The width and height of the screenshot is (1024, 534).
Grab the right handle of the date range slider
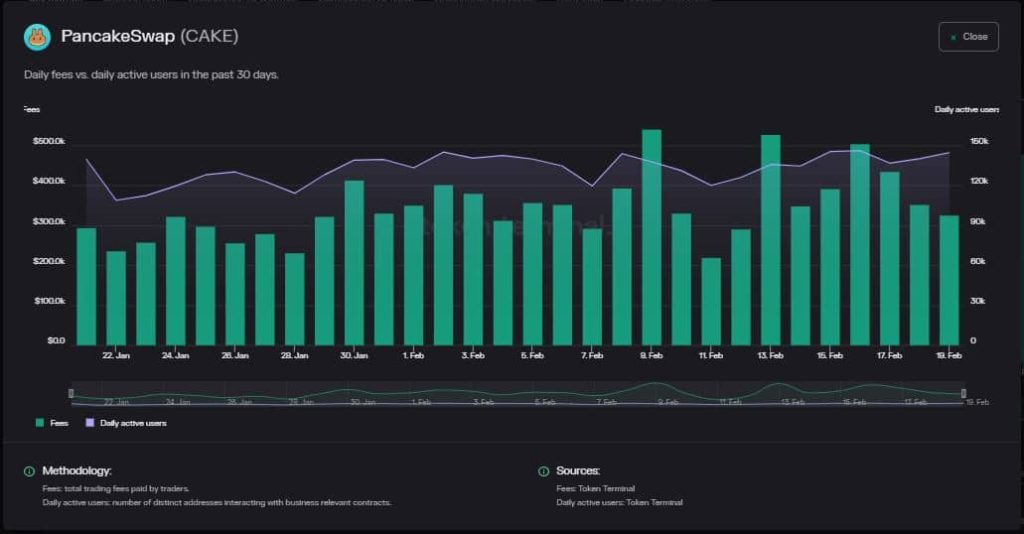coord(963,393)
